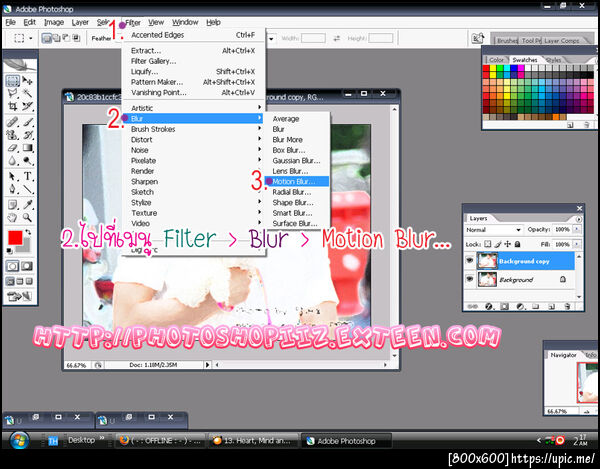Select the Crop tool
Screen dimensions: 600x469
click(12, 106)
